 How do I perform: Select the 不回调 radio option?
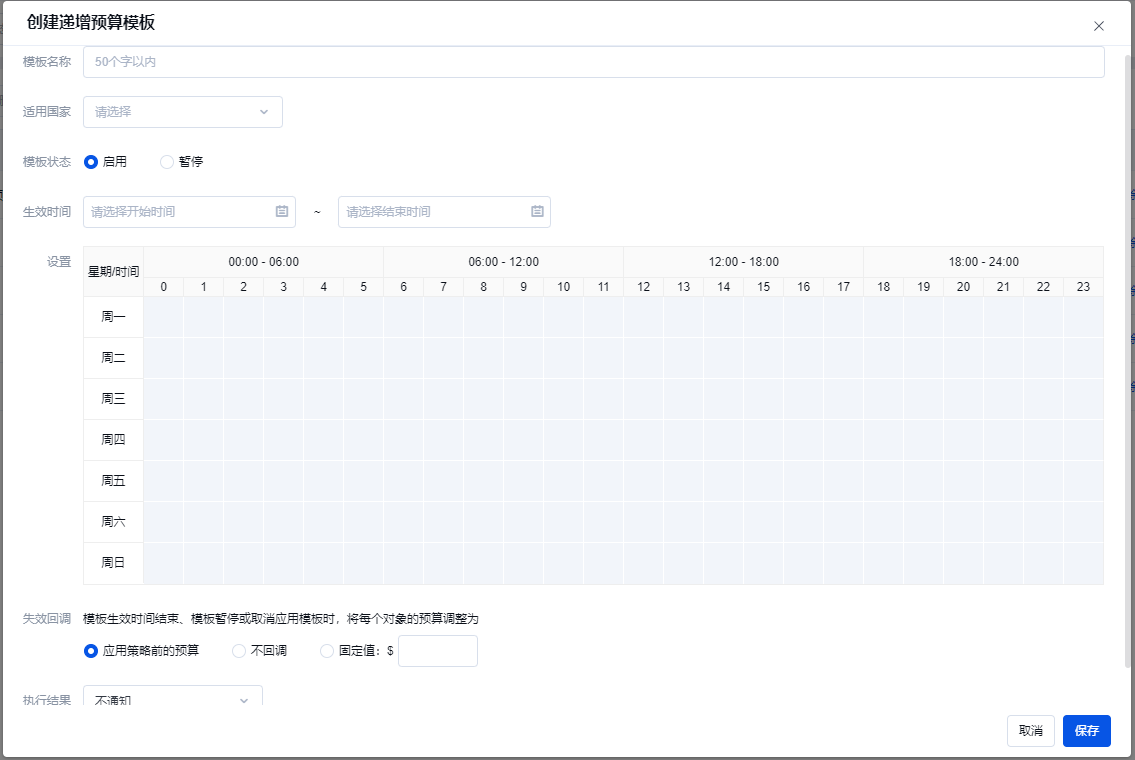(239, 651)
